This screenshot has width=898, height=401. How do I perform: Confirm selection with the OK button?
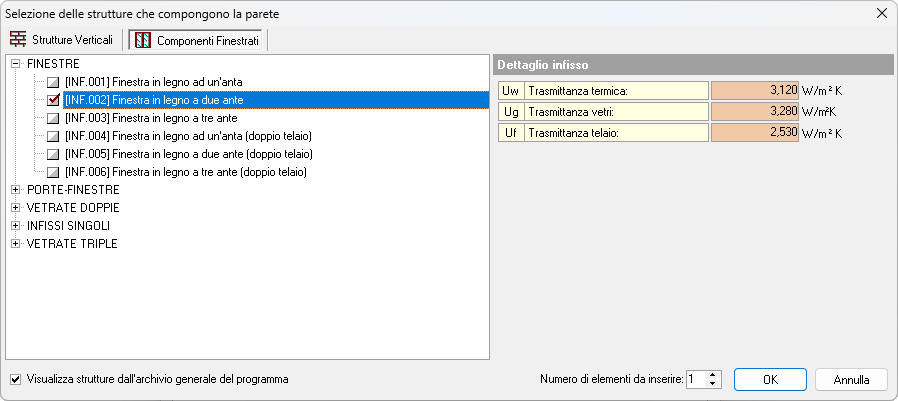click(770, 380)
